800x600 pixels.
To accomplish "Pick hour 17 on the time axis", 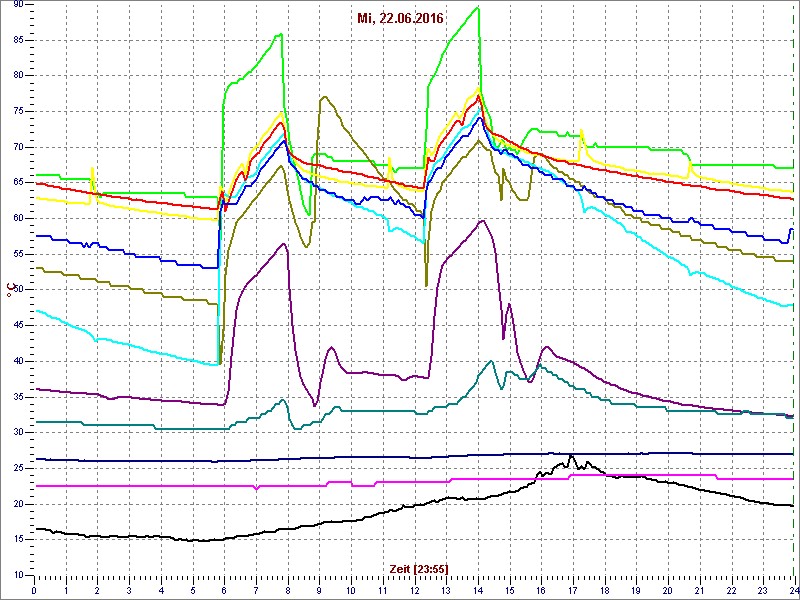I will click(572, 590).
